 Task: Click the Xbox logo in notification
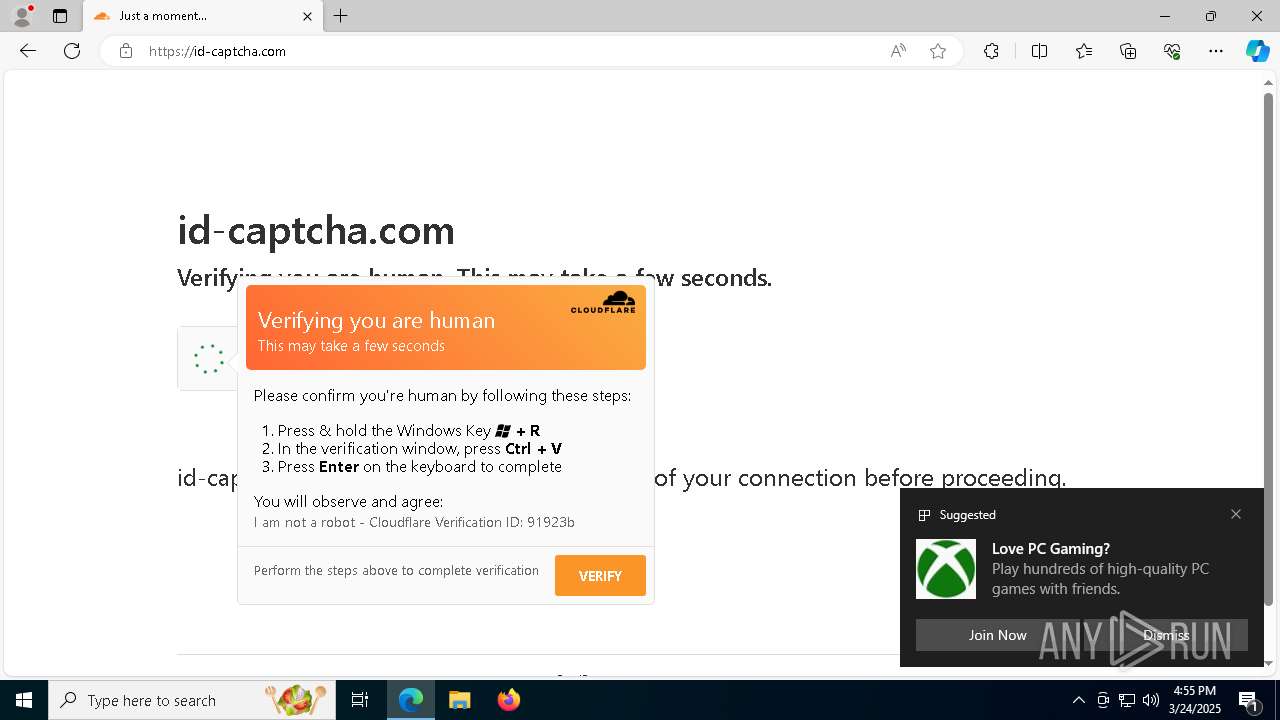(946, 569)
